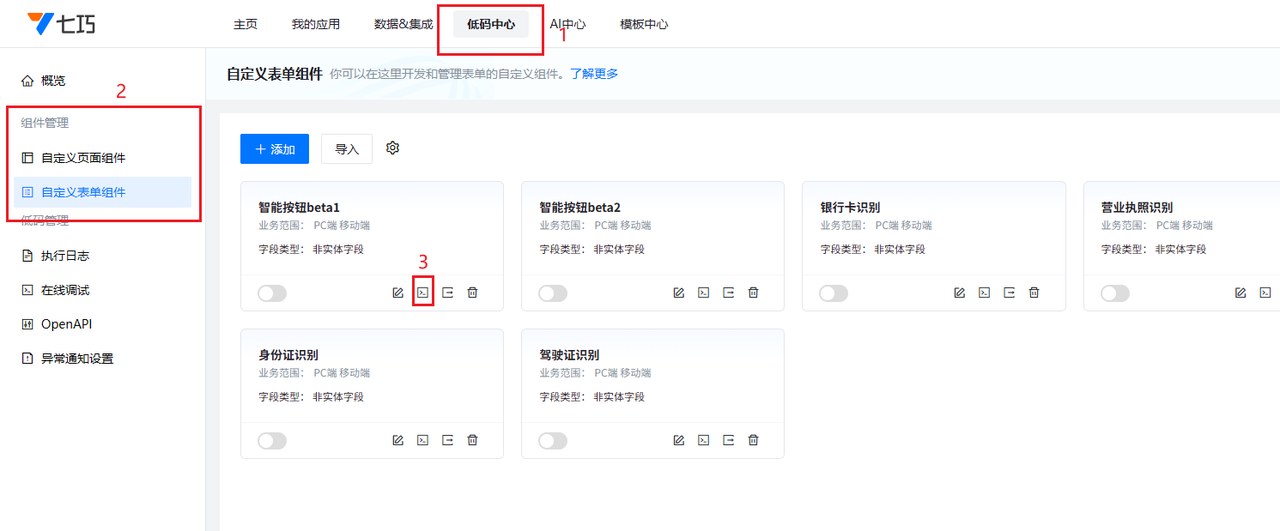Image resolution: width=1280 pixels, height=531 pixels.
Task: Turn on the 身份证识别 toggle
Action: 272,441
